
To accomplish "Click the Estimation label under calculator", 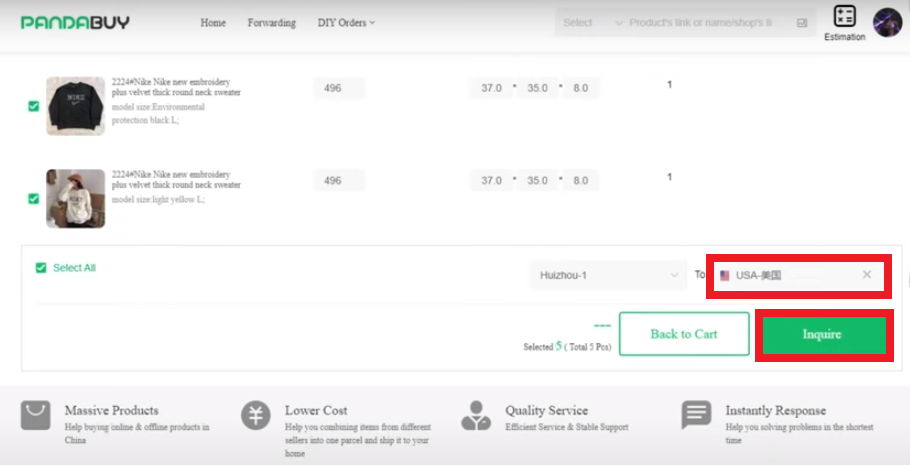I will pyautogui.click(x=844, y=37).
